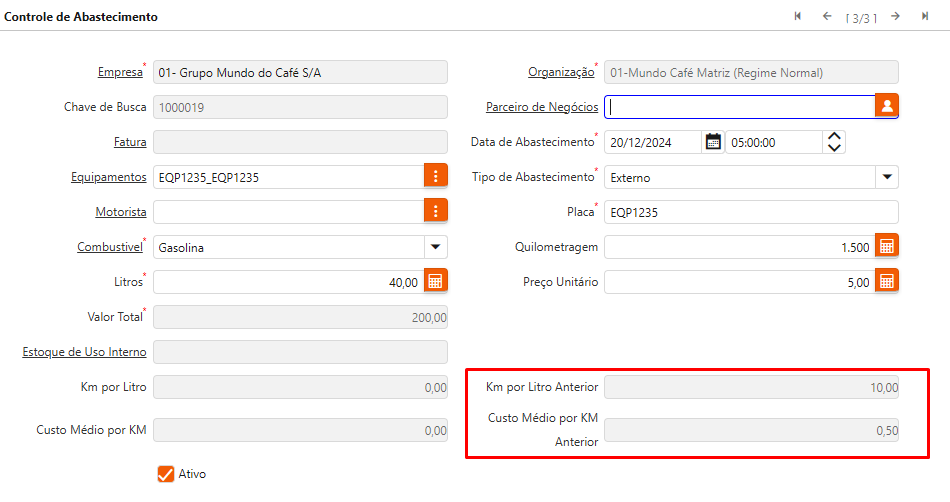The width and height of the screenshot is (950, 502).
Task: Jump to last record arrow
Action: click(925, 16)
